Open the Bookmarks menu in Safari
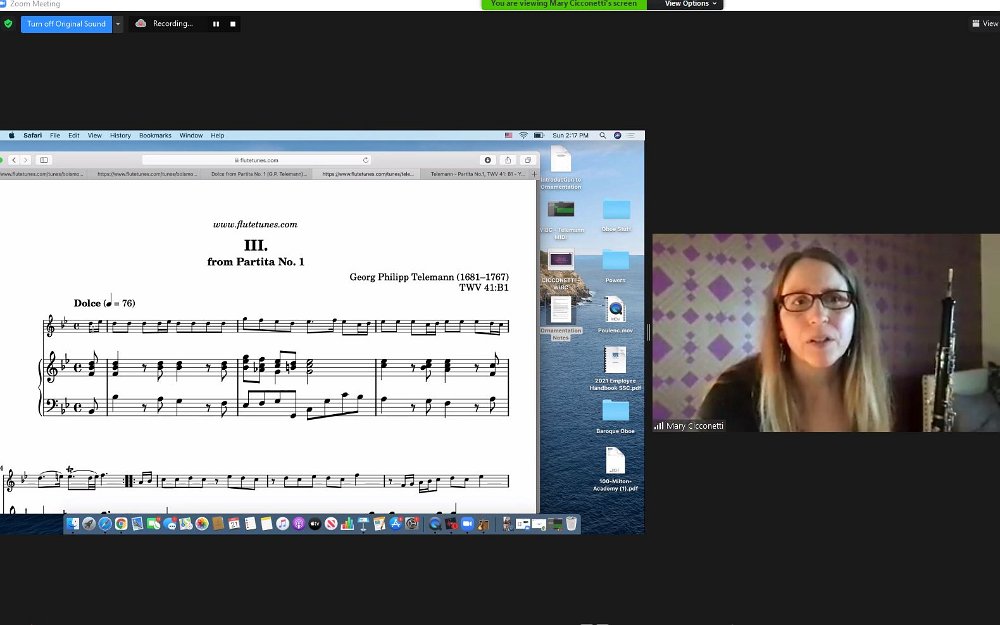Screen dimensions: 1000x625 click(155, 135)
